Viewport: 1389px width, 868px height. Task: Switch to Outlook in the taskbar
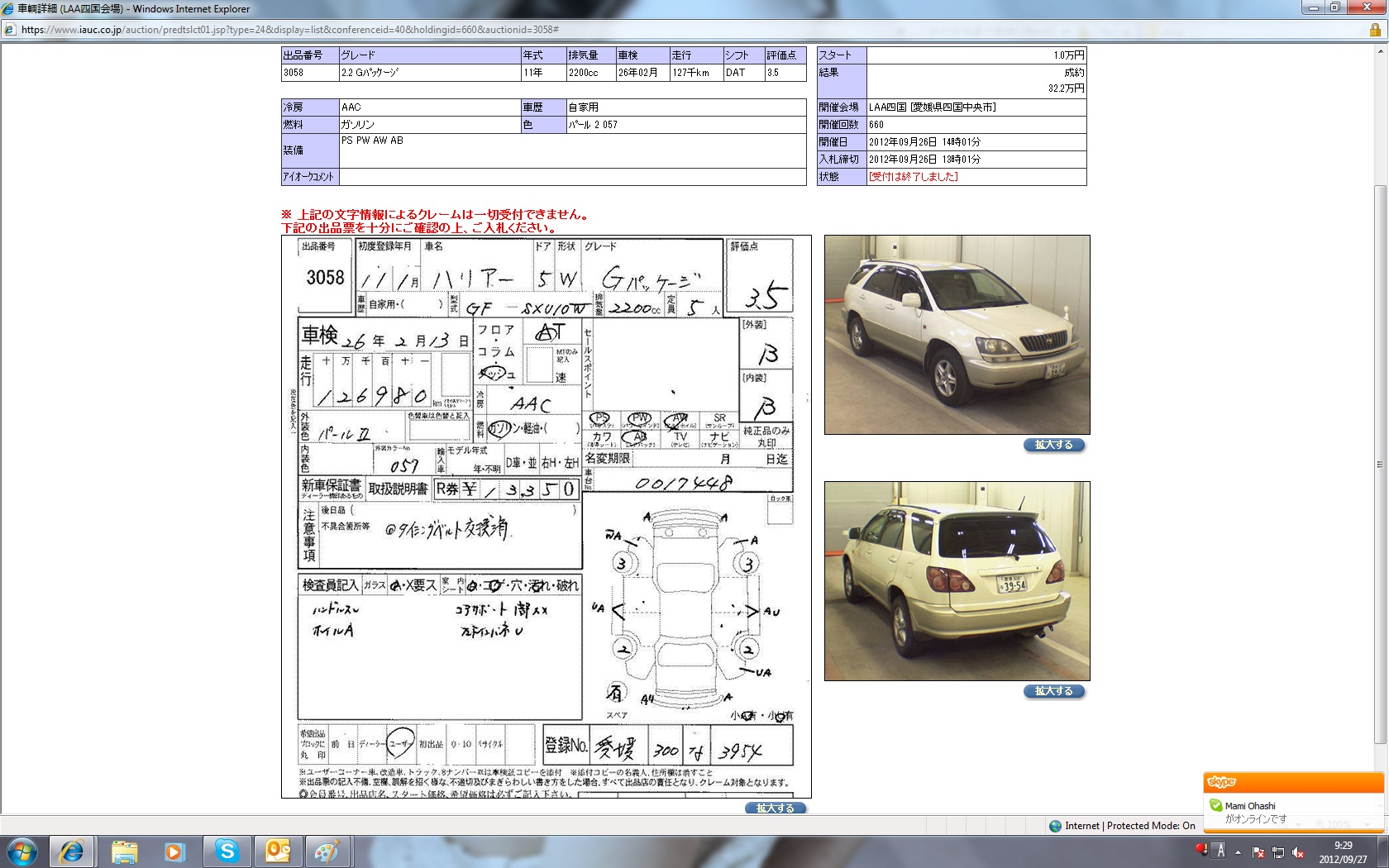pyautogui.click(x=278, y=851)
